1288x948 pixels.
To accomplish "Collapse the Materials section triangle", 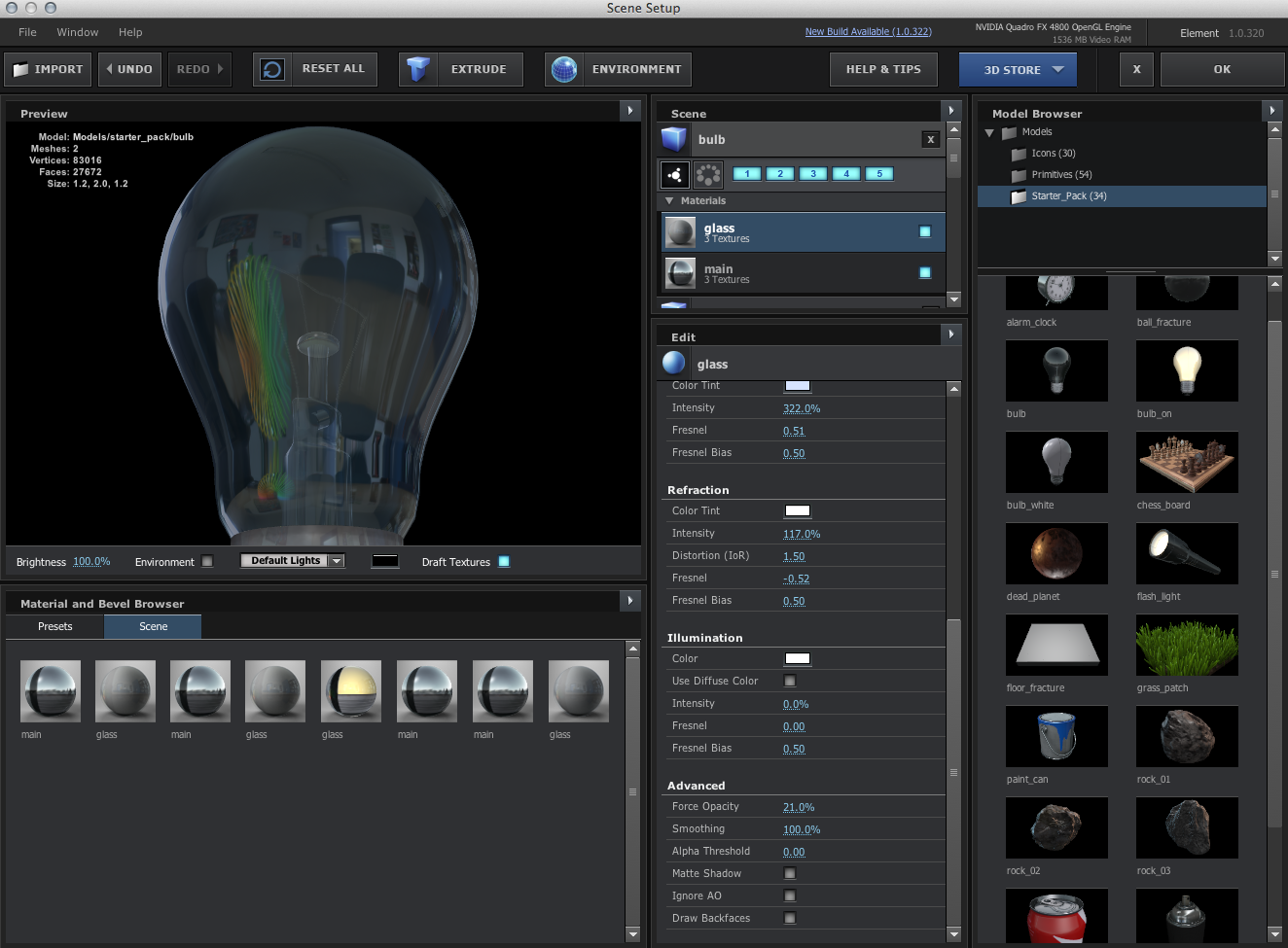I will [669, 200].
